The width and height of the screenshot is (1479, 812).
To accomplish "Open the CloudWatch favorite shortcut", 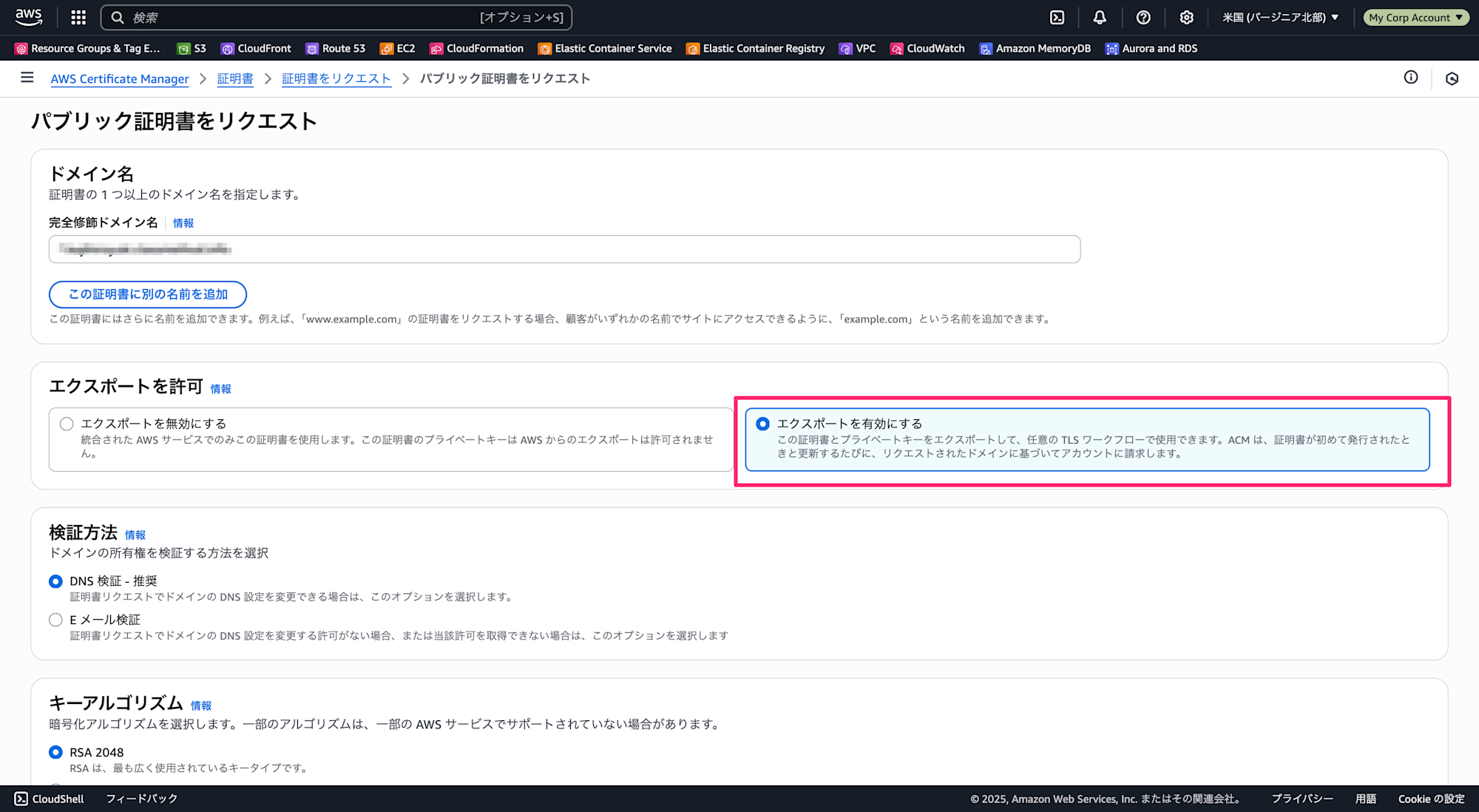I will click(x=927, y=49).
